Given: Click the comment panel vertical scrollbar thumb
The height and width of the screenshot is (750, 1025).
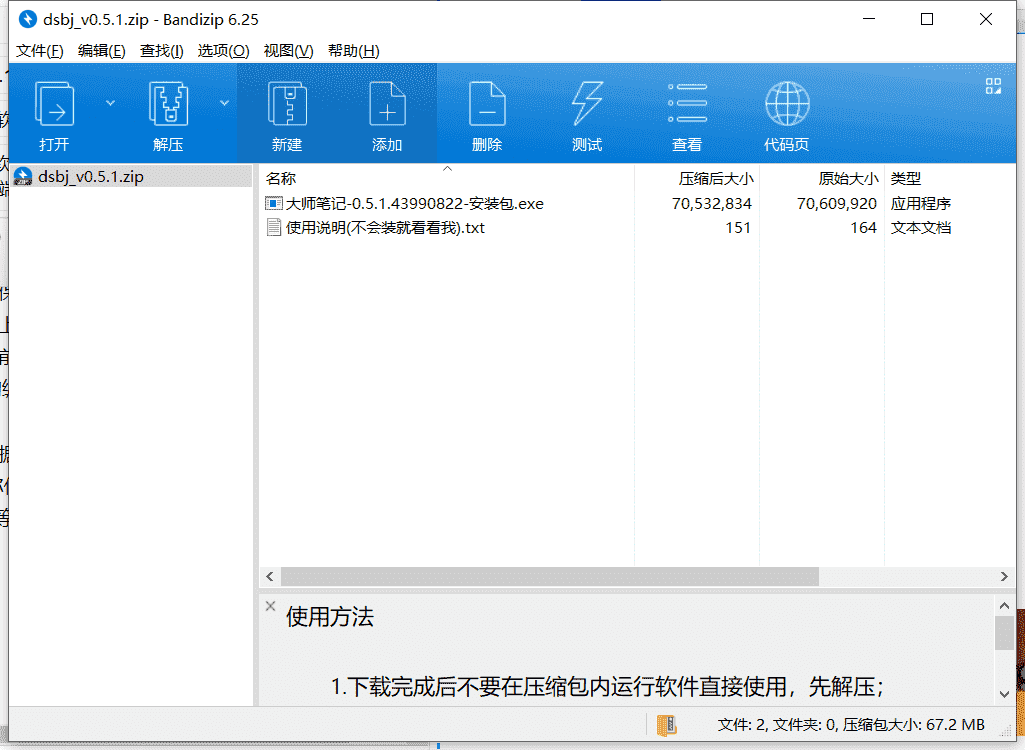Looking at the screenshot, I should (1004, 633).
